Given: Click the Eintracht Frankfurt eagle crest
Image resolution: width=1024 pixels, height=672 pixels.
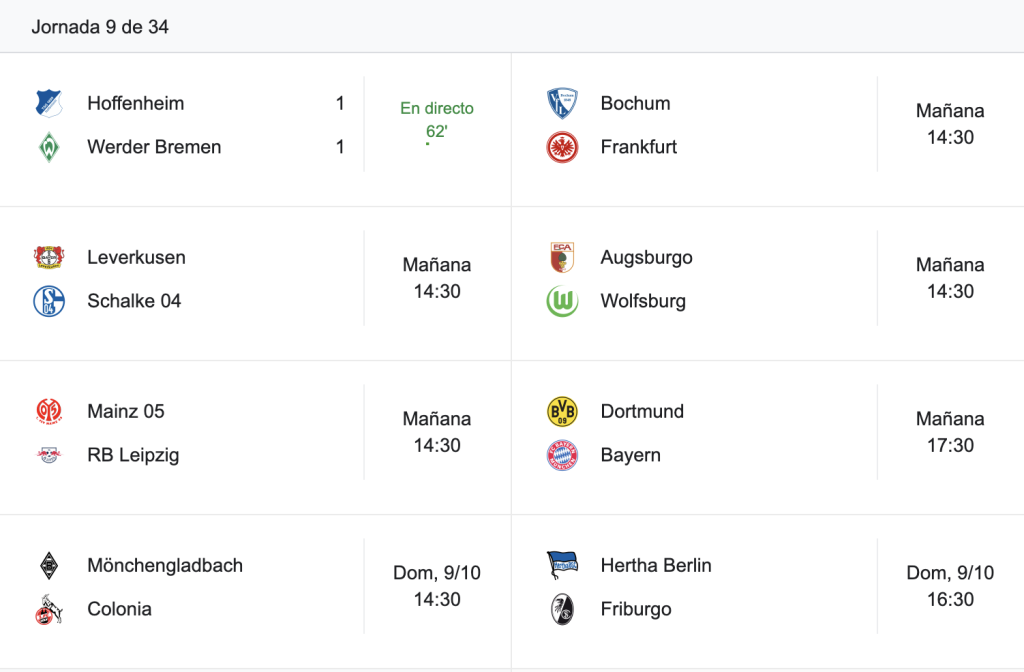Looking at the screenshot, I should [x=562, y=147].
